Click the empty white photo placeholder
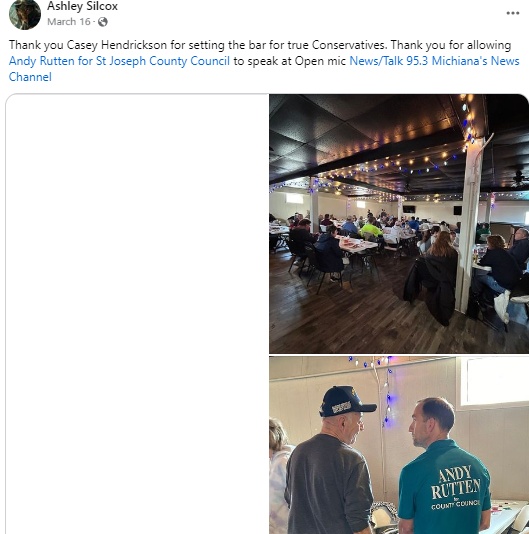This screenshot has height=534, width=529. tap(137, 314)
